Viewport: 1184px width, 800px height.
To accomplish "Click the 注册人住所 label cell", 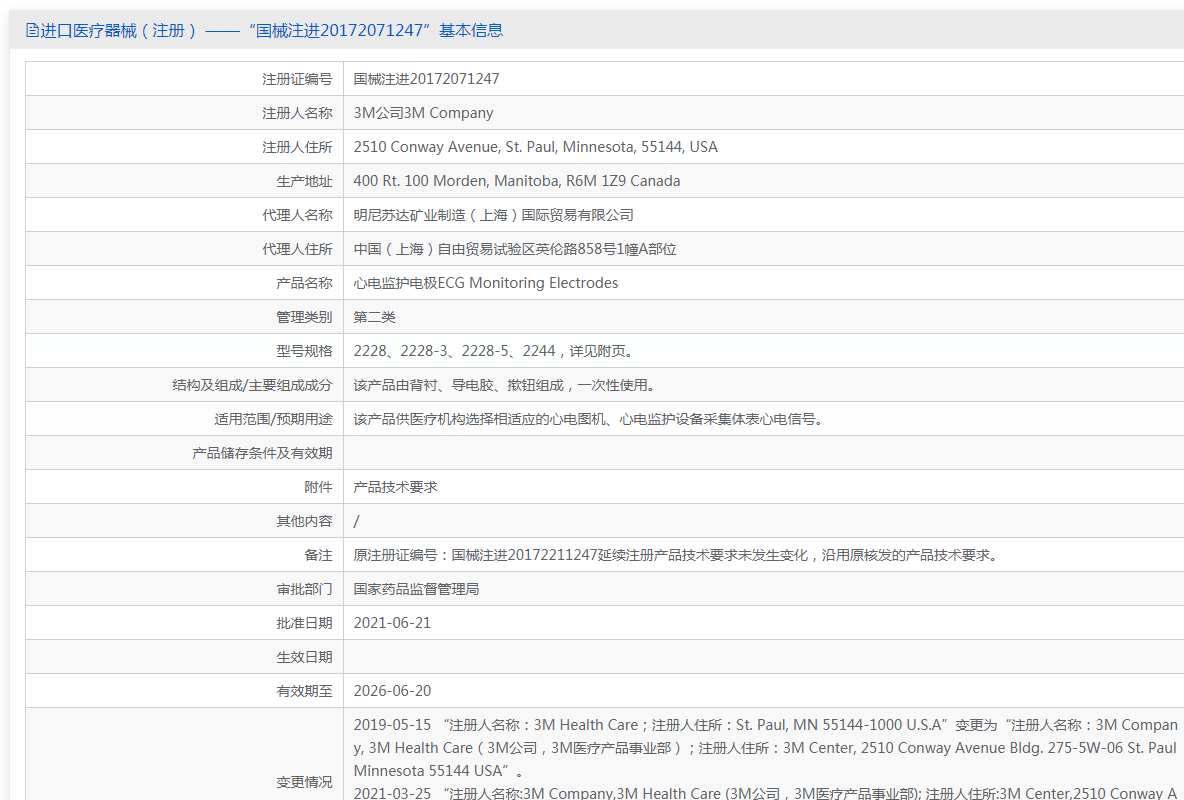I will pos(297,147).
